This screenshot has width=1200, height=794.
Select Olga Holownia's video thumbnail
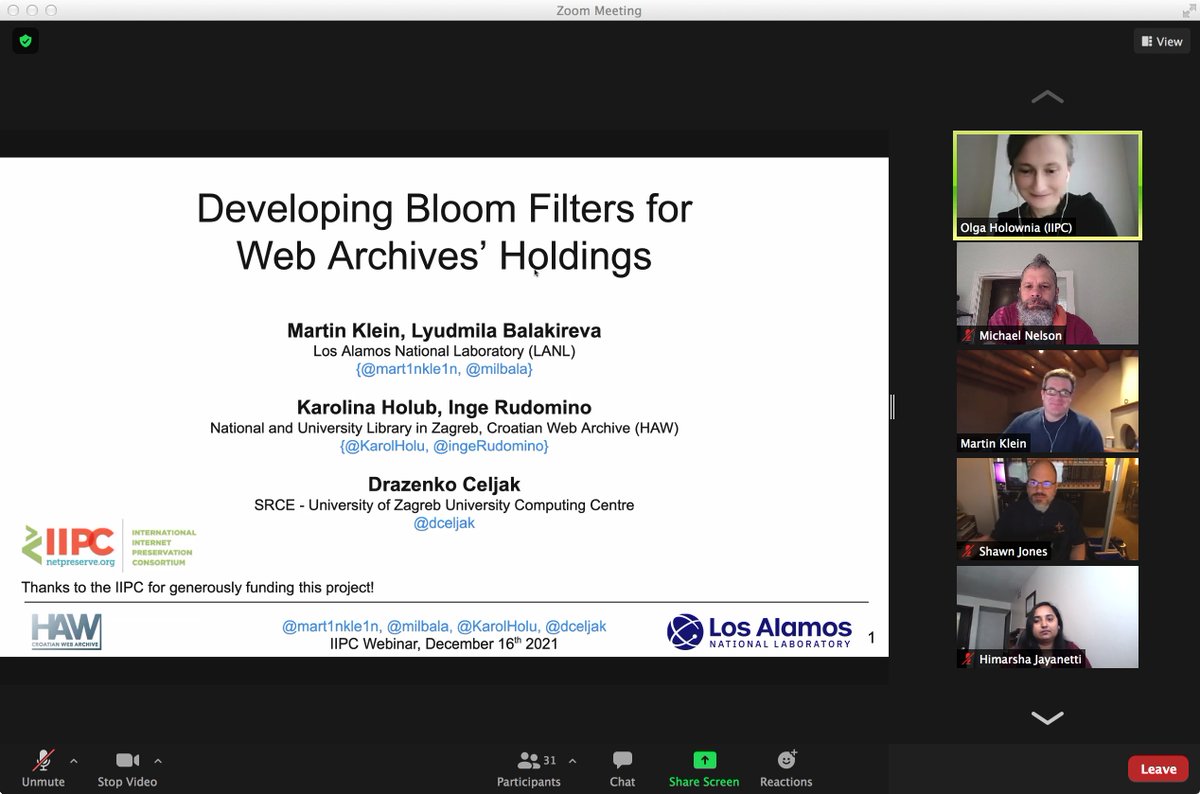(x=1047, y=186)
